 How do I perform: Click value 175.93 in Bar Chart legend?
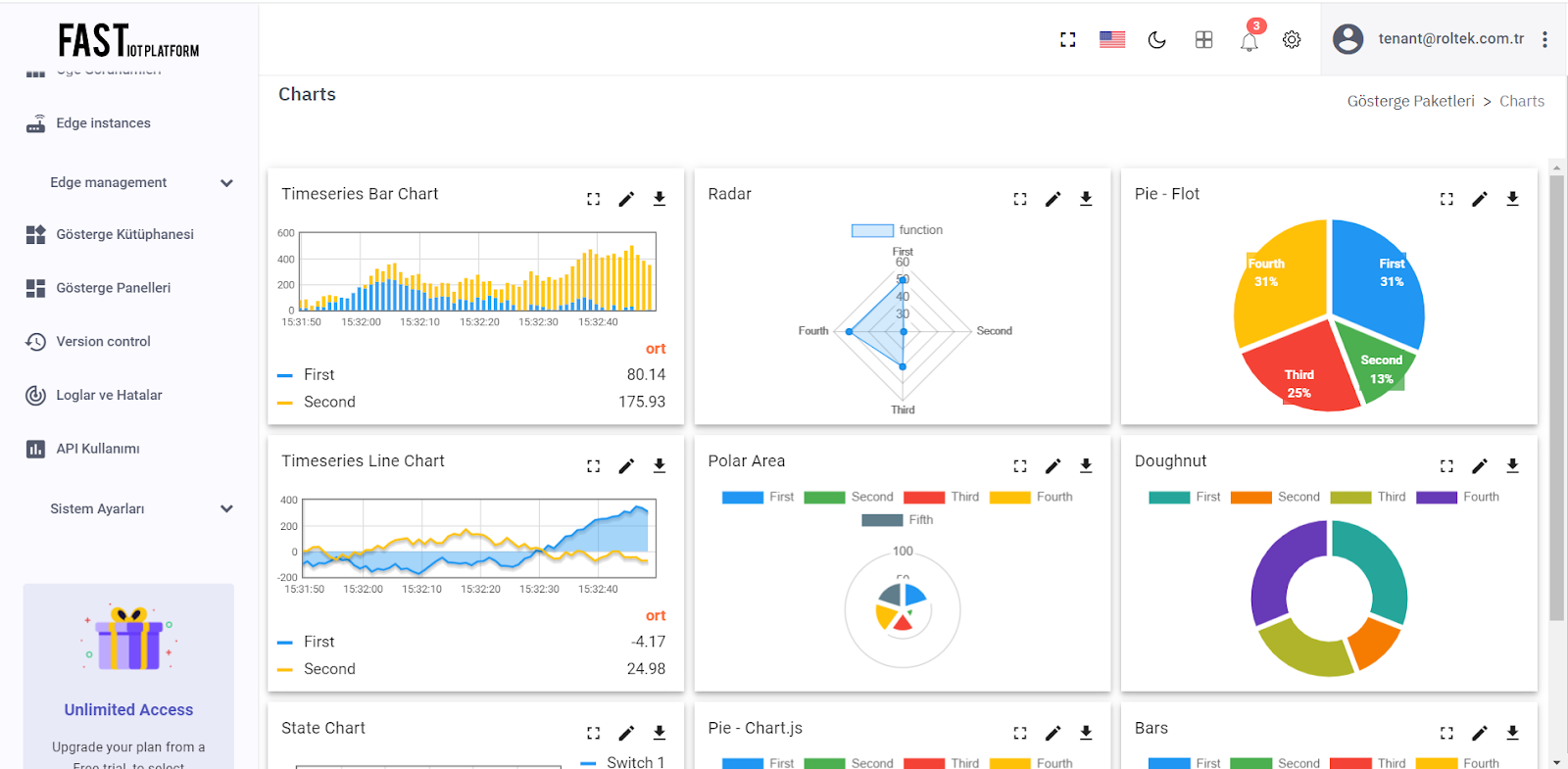(x=642, y=403)
